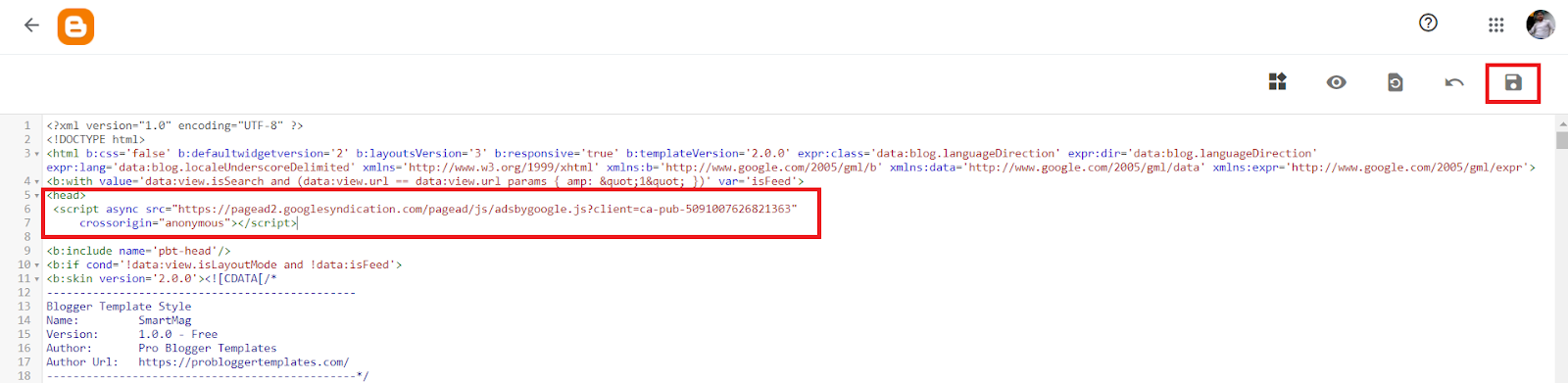Viewport: 1568px width, 383px height.
Task: Click the crossorigin="anonymous" line
Action: [188, 222]
